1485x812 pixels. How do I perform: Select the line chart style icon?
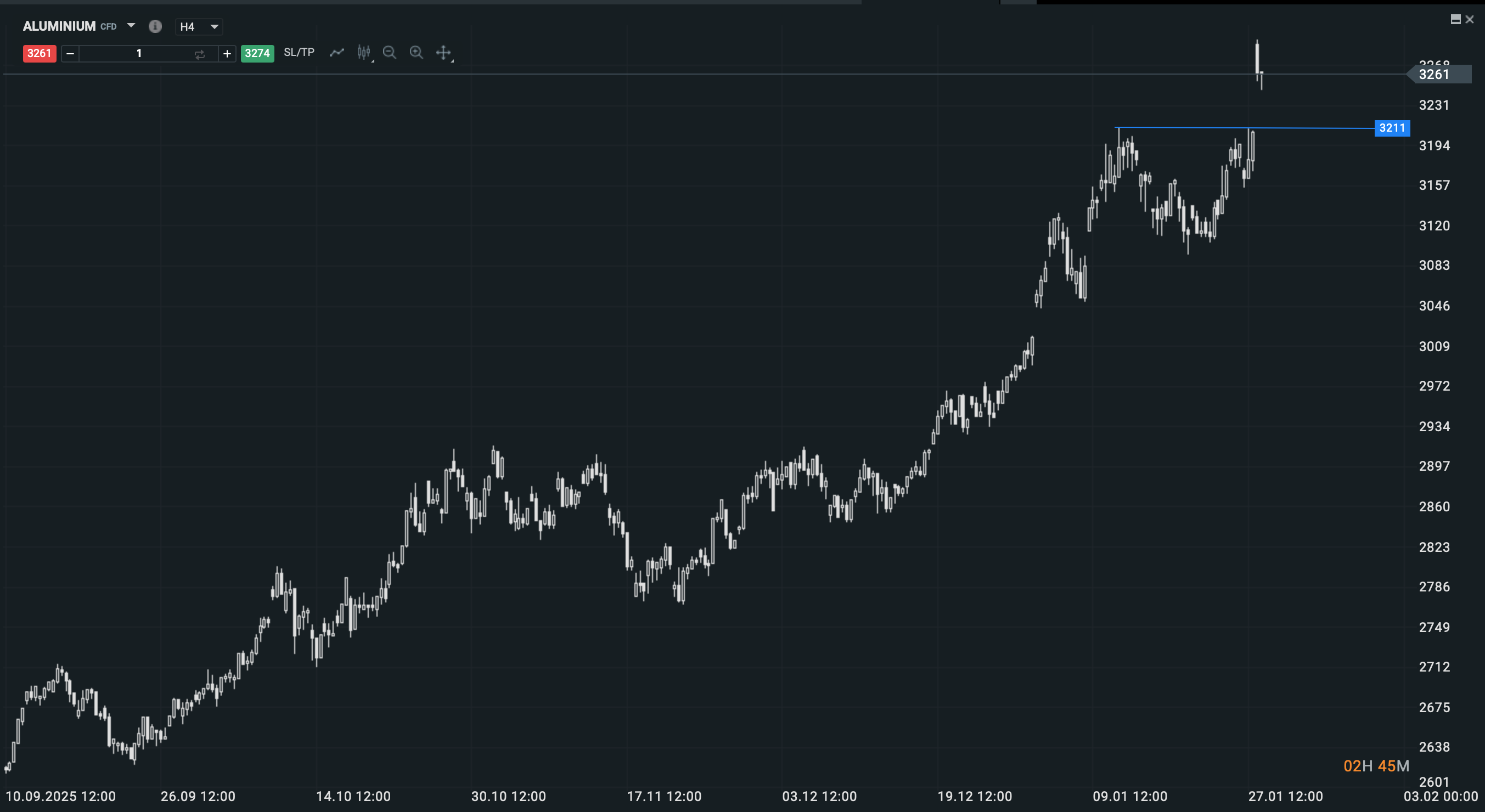[x=337, y=53]
